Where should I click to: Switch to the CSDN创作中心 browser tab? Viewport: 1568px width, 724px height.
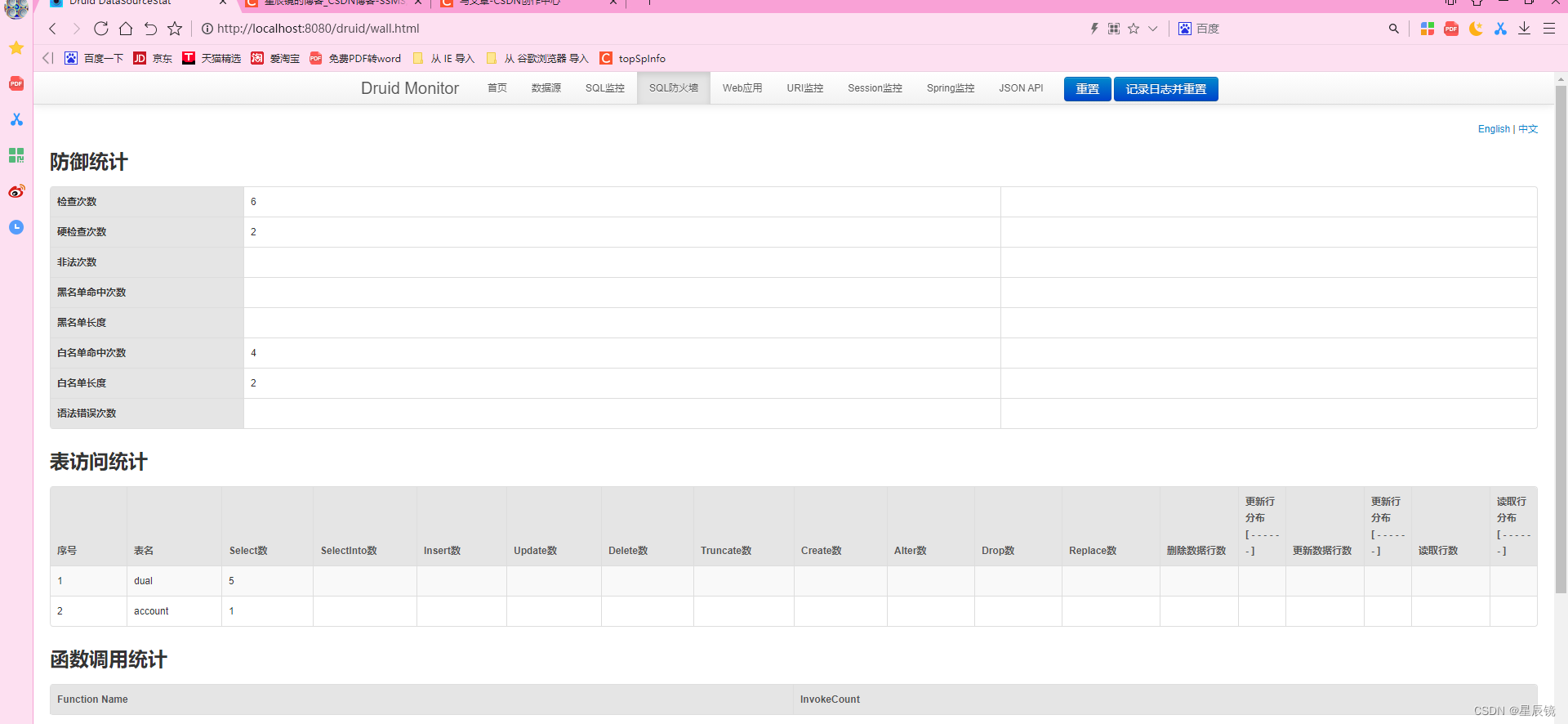click(x=529, y=3)
